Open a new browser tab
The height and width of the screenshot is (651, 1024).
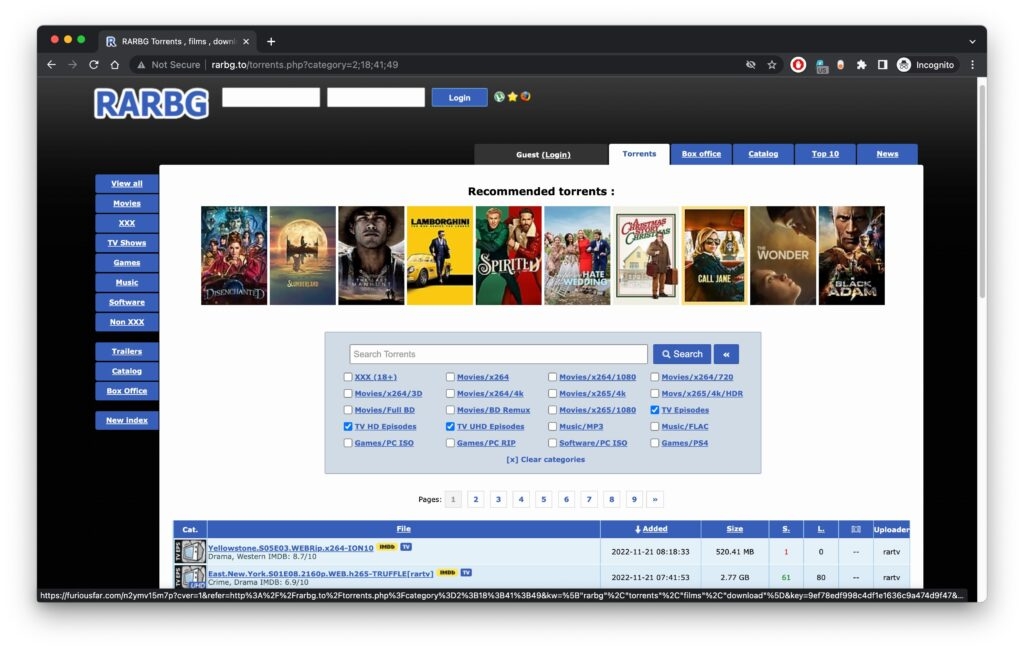tap(271, 41)
